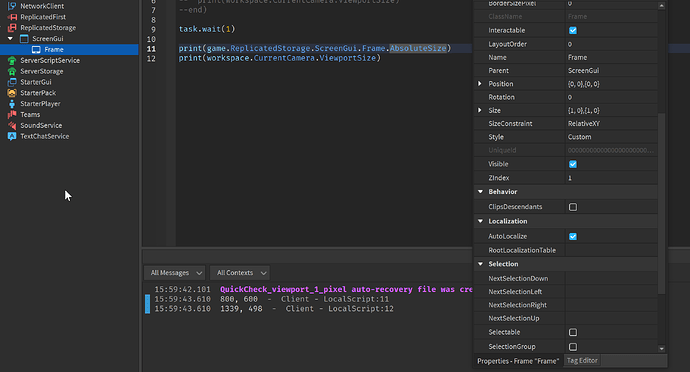690x372 pixels.
Task: Enable the SelectionGroup checkbox
Action: pos(573,347)
